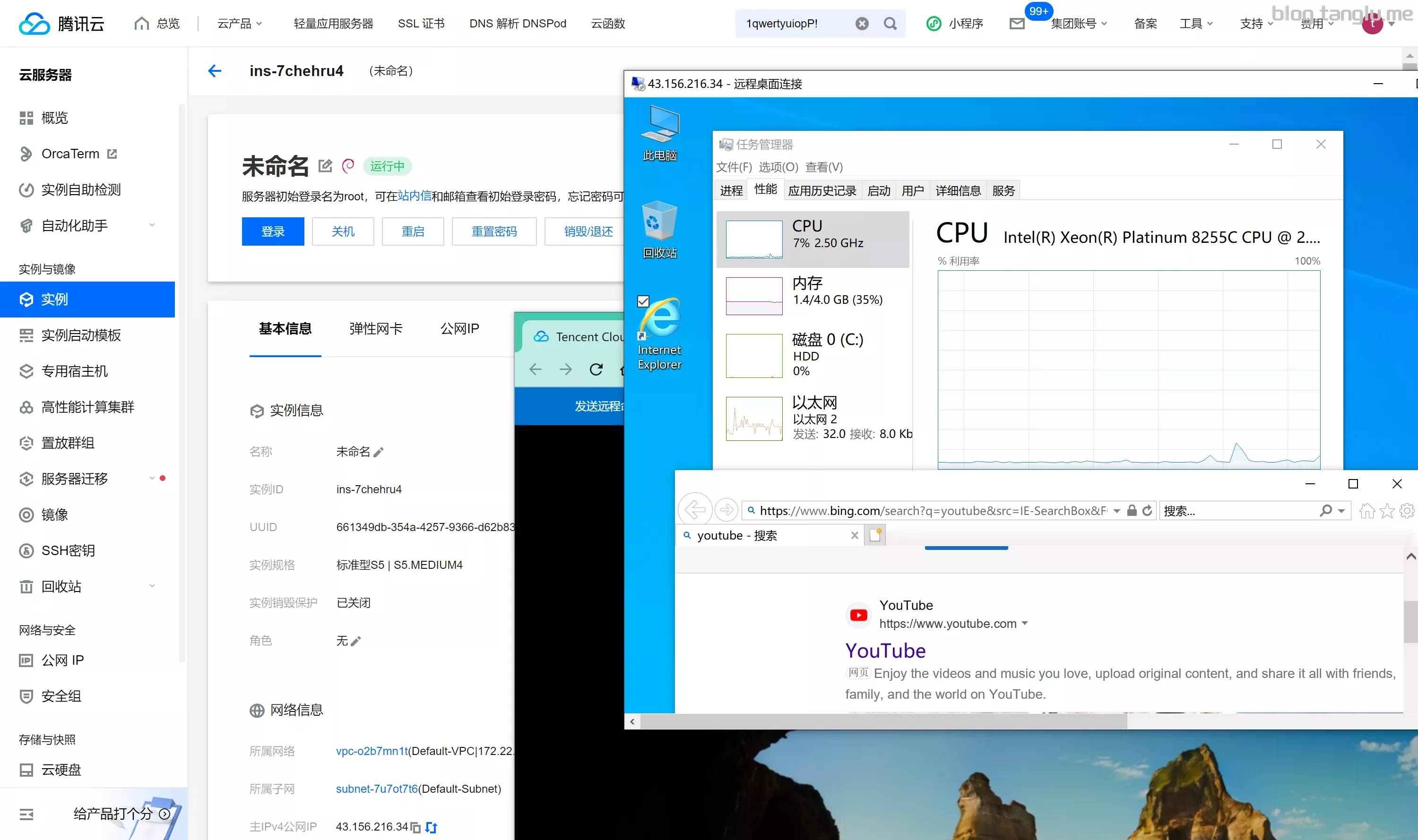
Task: Click the 重置密码 button
Action: (x=494, y=231)
